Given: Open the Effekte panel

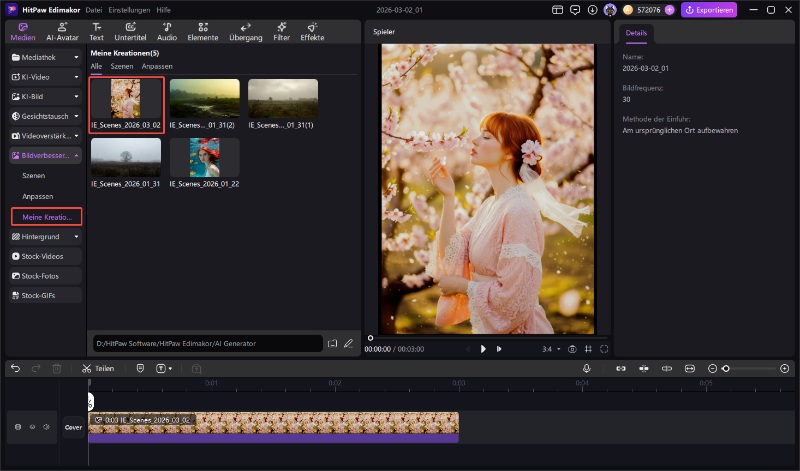Looking at the screenshot, I should coord(312,31).
